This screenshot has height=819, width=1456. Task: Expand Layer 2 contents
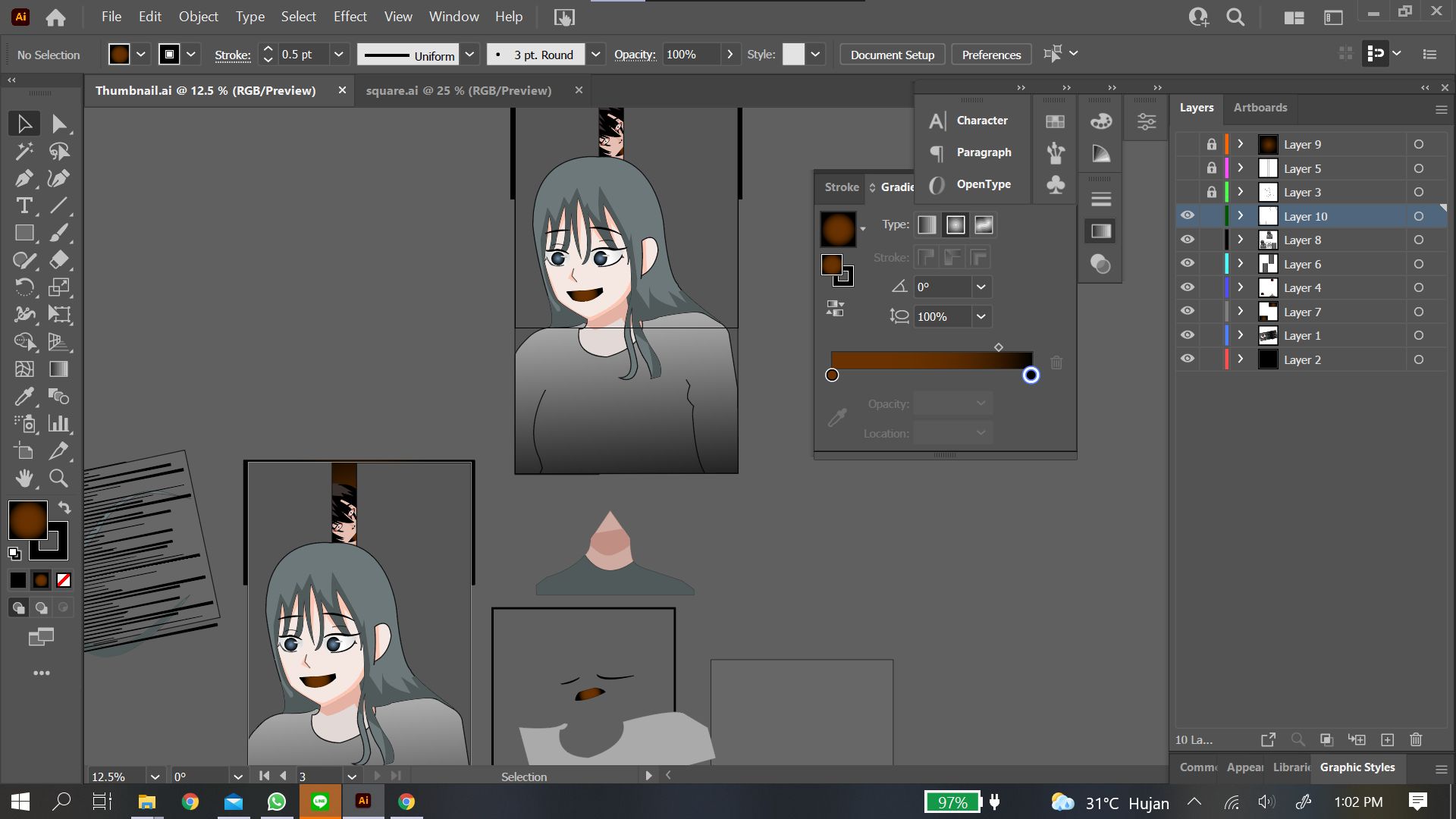tap(1241, 359)
